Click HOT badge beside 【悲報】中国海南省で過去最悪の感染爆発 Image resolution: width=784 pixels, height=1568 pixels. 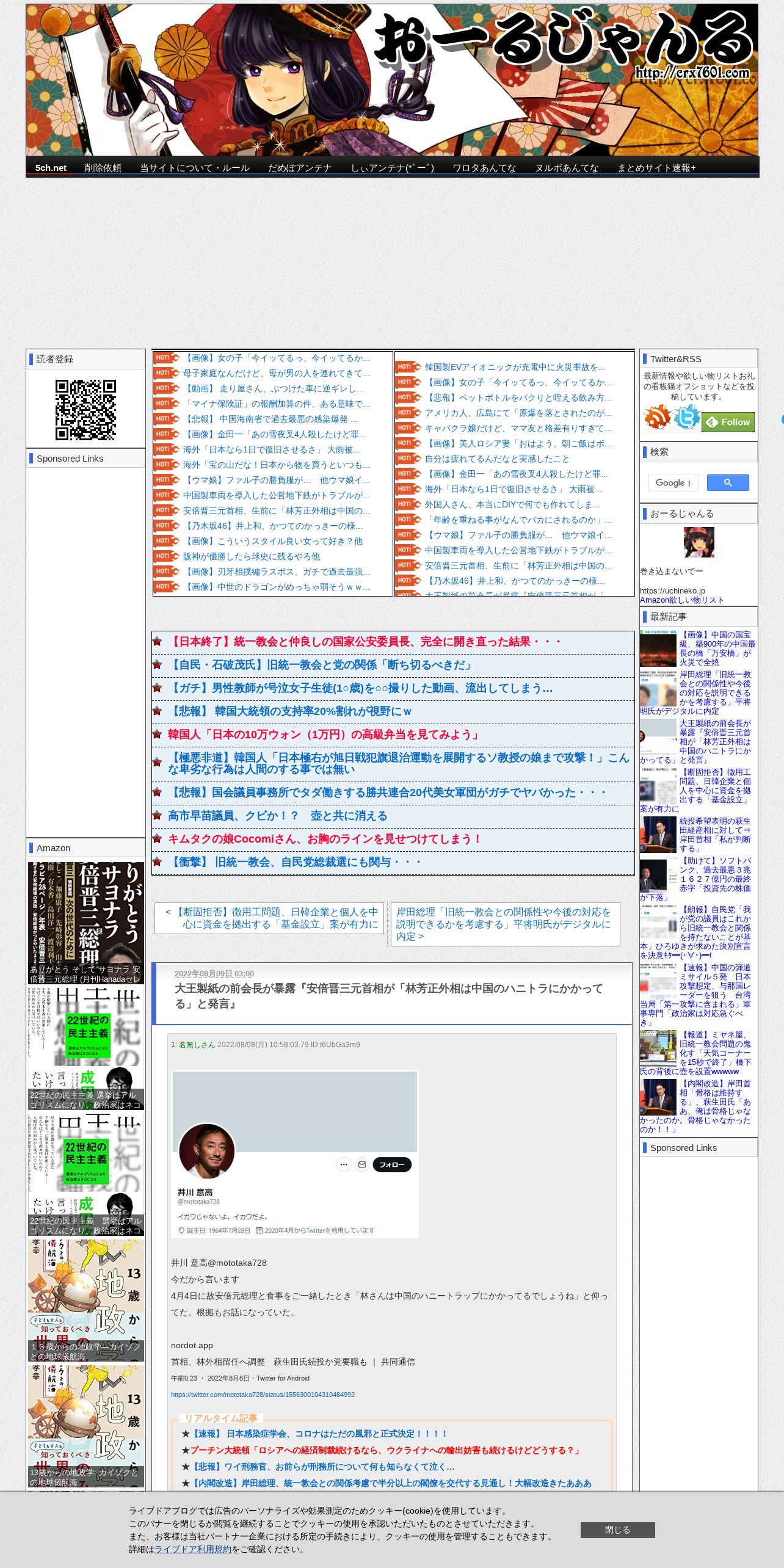point(167,419)
